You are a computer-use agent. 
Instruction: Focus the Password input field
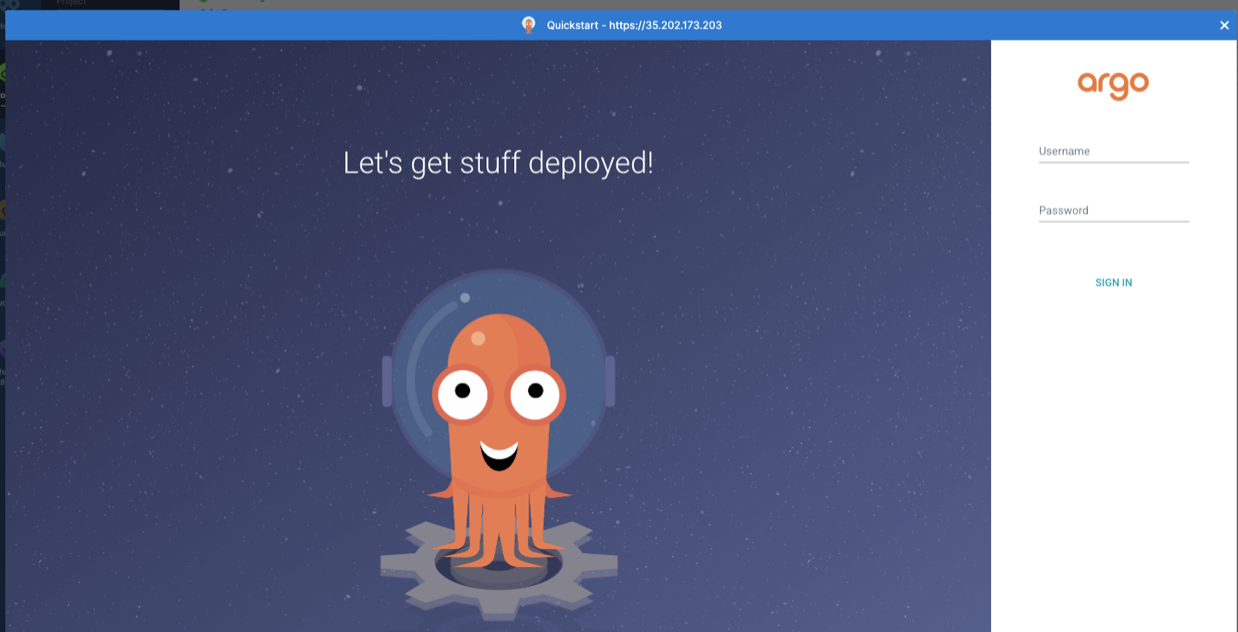click(1113, 210)
